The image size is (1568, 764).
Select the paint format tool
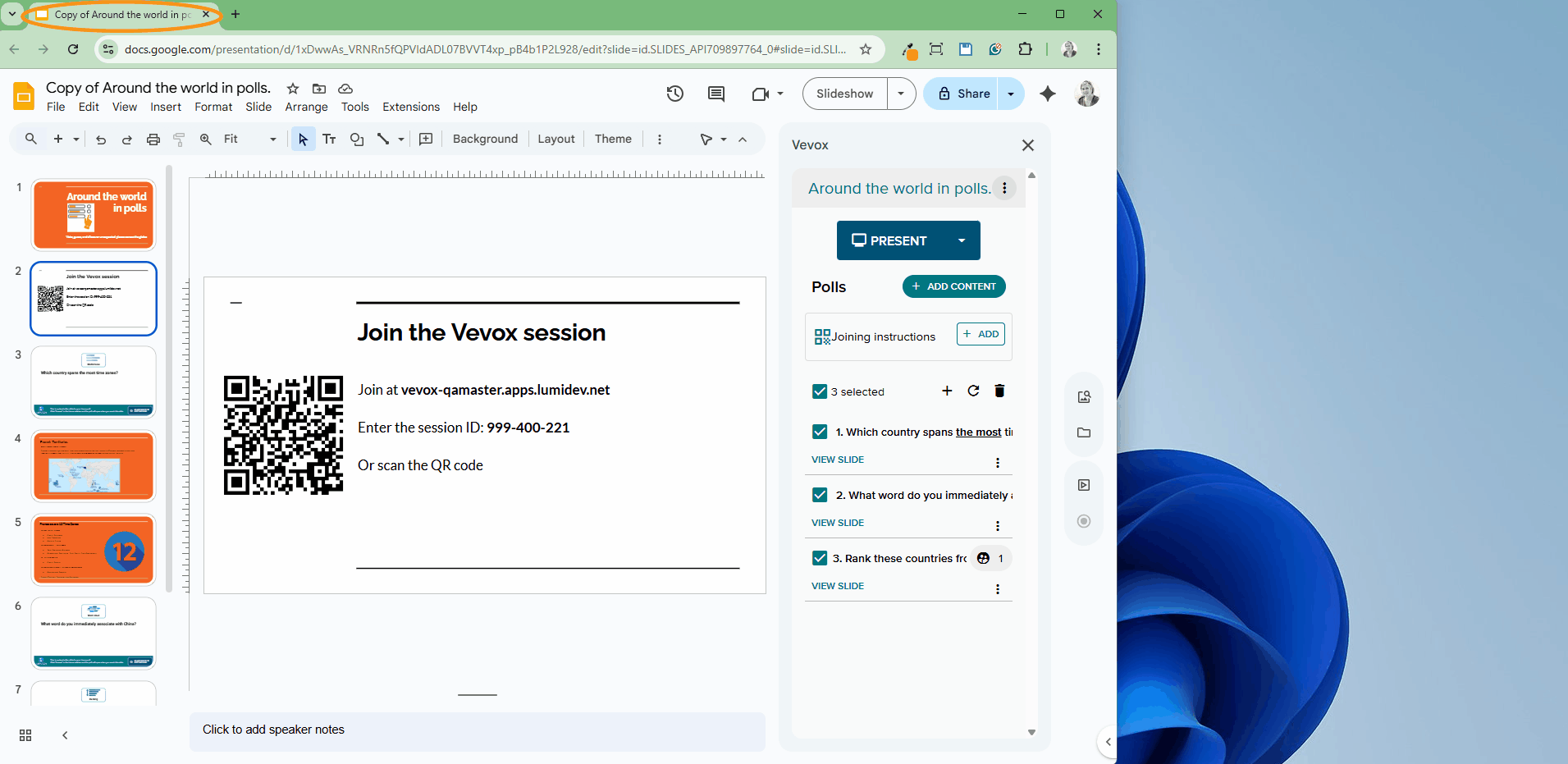click(x=179, y=139)
